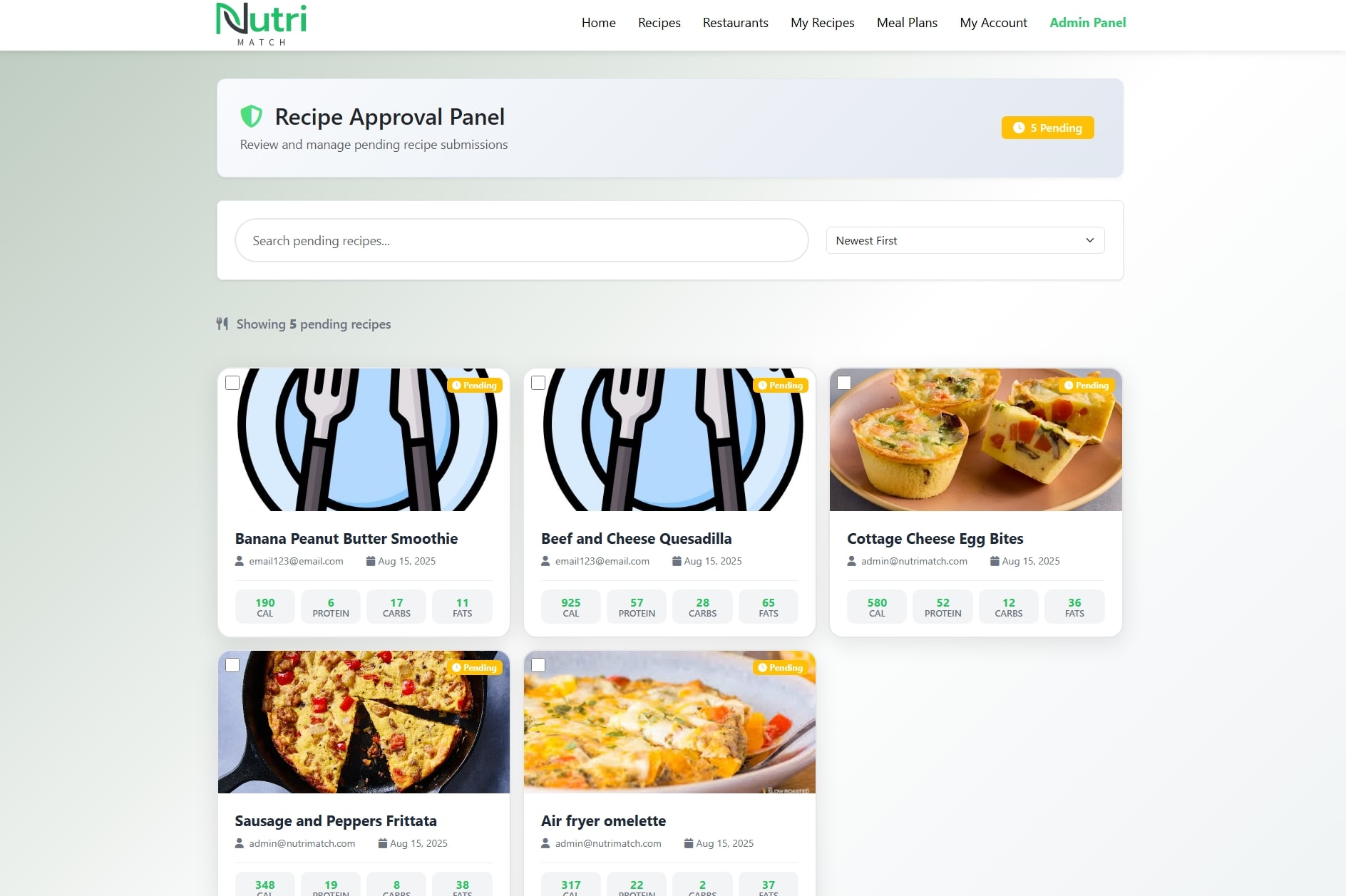Click the utensils icon beside Showing 5 pending recipes
1346x896 pixels.
coord(222,324)
